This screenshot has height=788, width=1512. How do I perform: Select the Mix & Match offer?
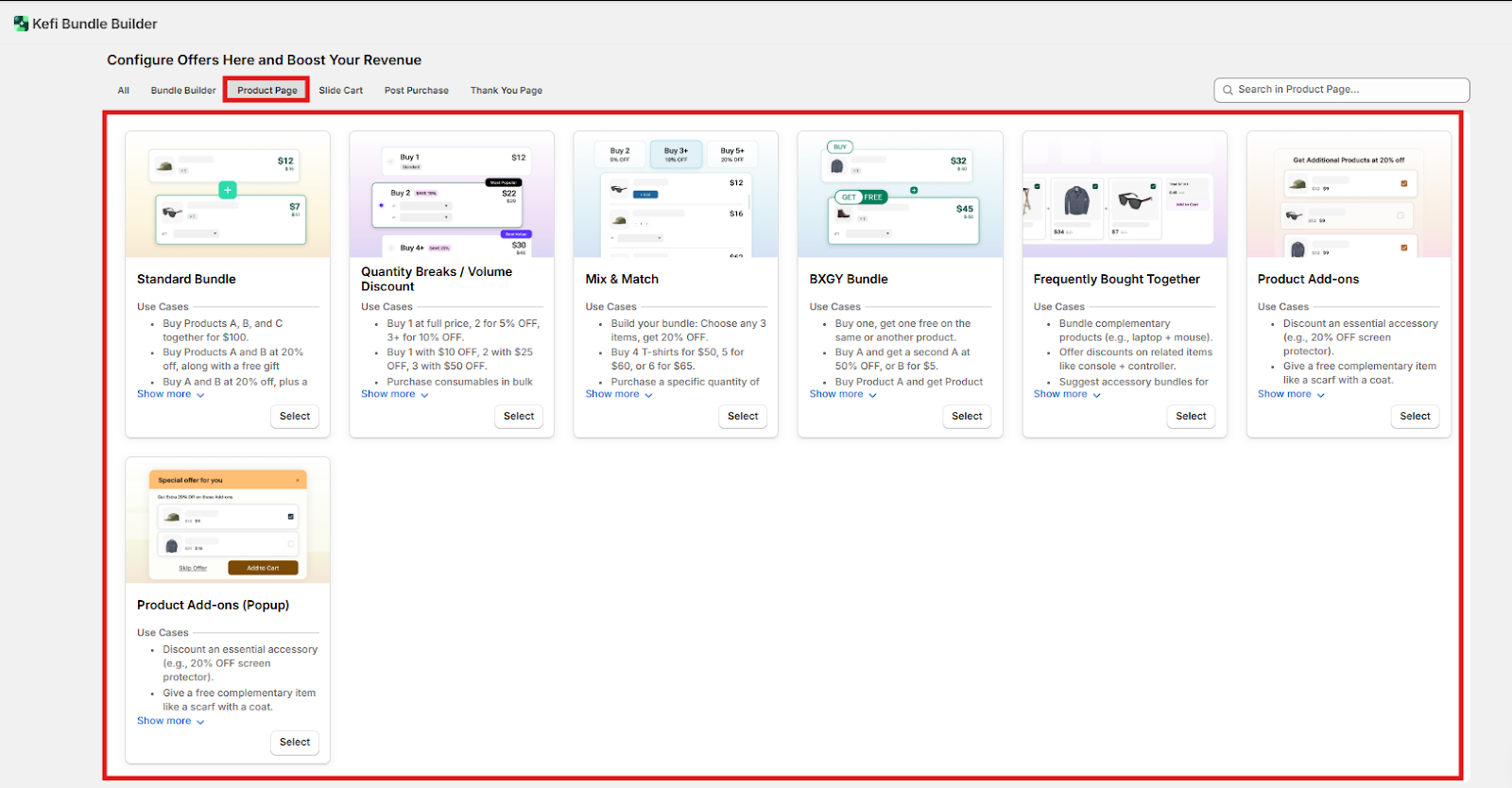(743, 417)
